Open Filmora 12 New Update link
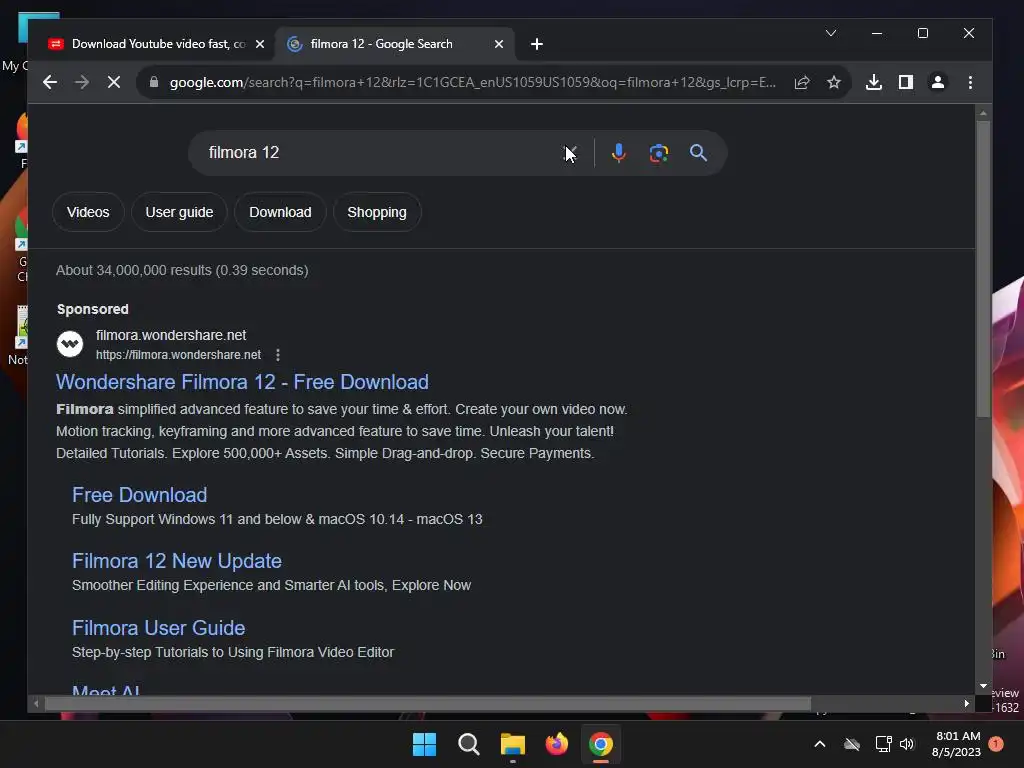This screenshot has width=1024, height=768. (x=177, y=561)
